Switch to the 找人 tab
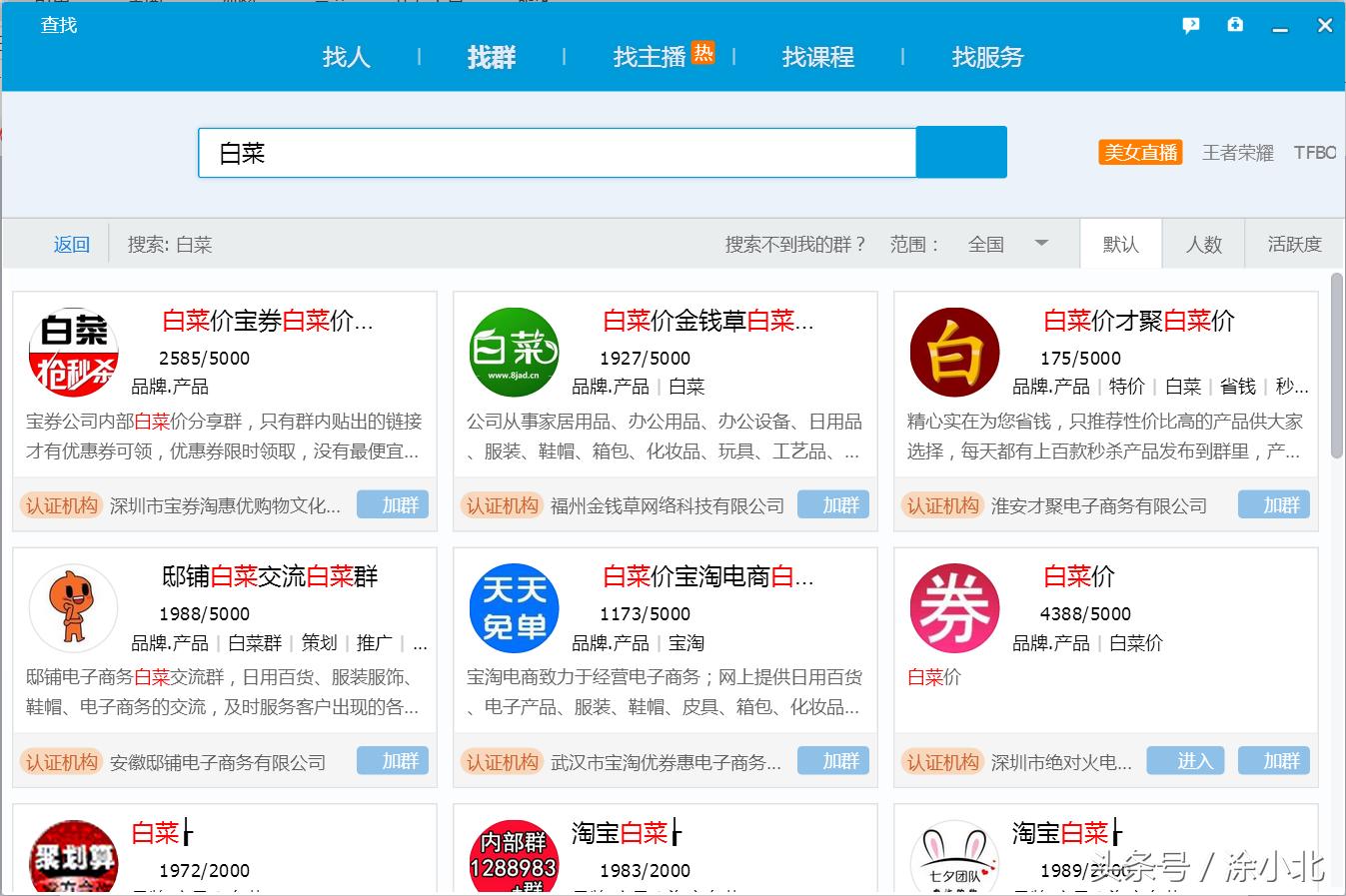The width and height of the screenshot is (1346, 896). tap(346, 58)
